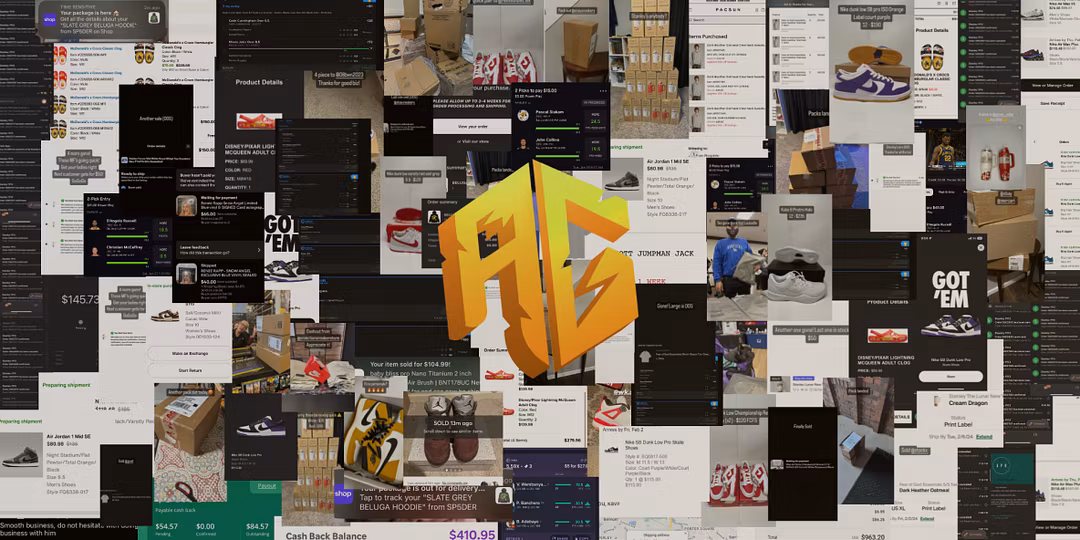Click the 'View your order' button
The height and width of the screenshot is (540, 1080).
pyautogui.click(x=472, y=126)
